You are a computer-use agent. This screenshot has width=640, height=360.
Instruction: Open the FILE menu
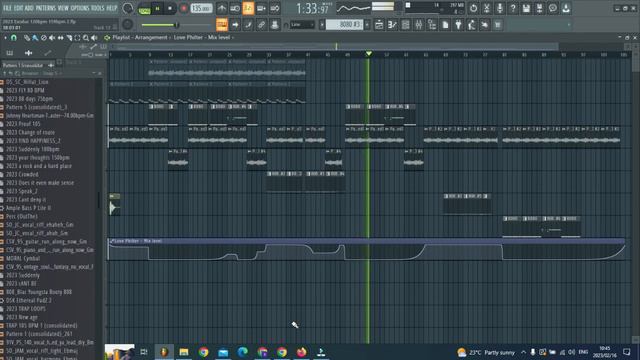pyautogui.click(x=7, y=8)
